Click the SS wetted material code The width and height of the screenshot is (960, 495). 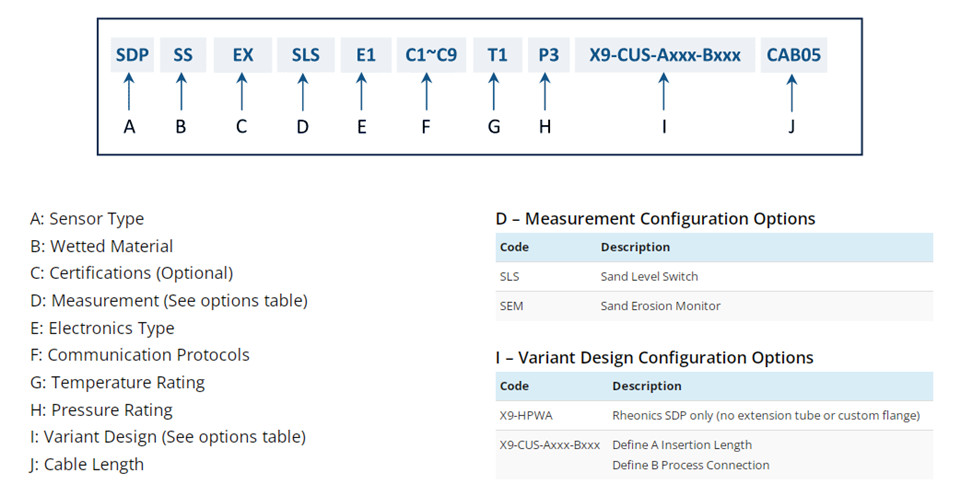(x=183, y=55)
